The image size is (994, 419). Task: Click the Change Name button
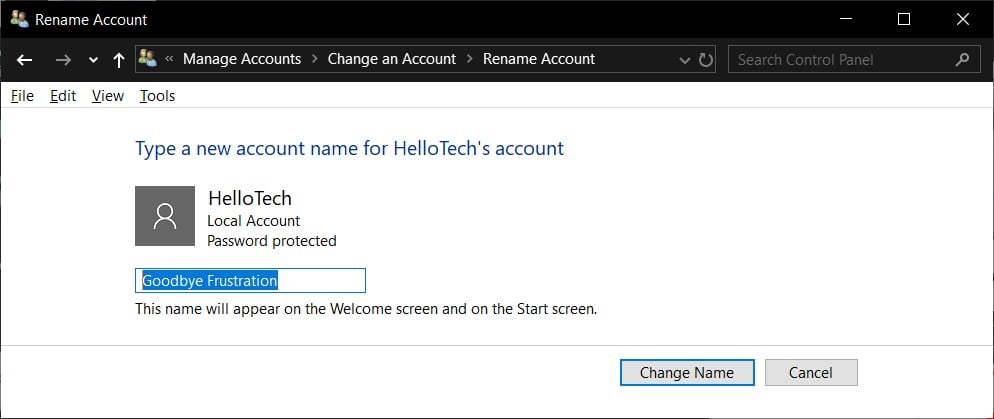[686, 372]
